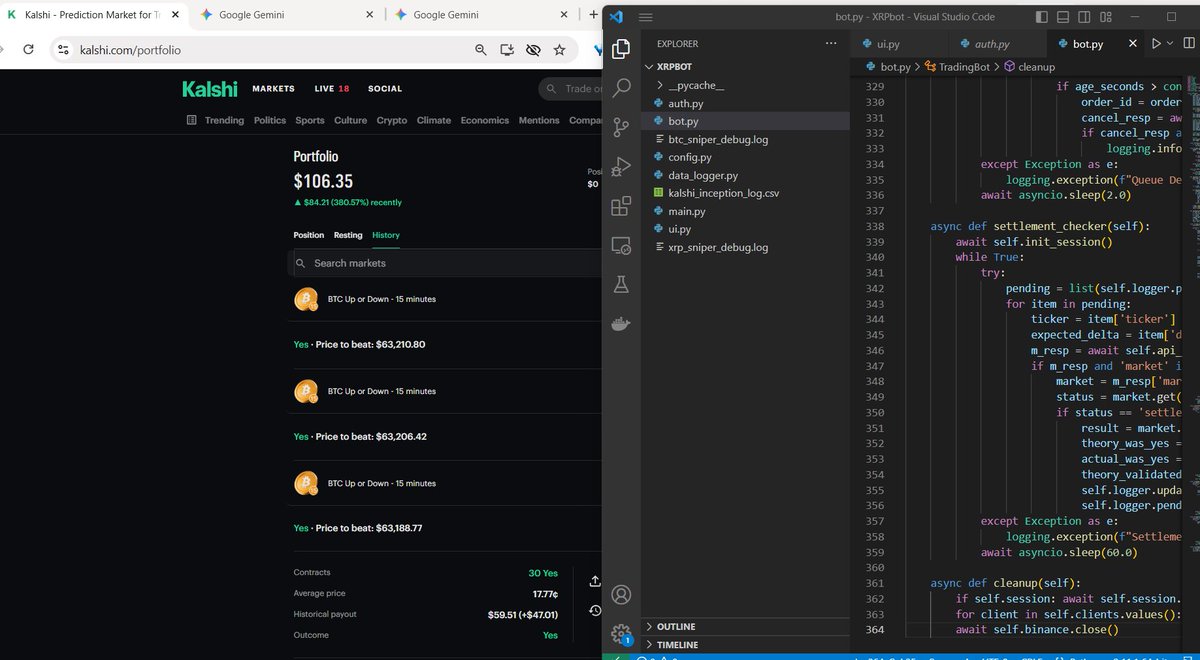
Task: Switch to the Resting portfolio tab
Action: 348,235
